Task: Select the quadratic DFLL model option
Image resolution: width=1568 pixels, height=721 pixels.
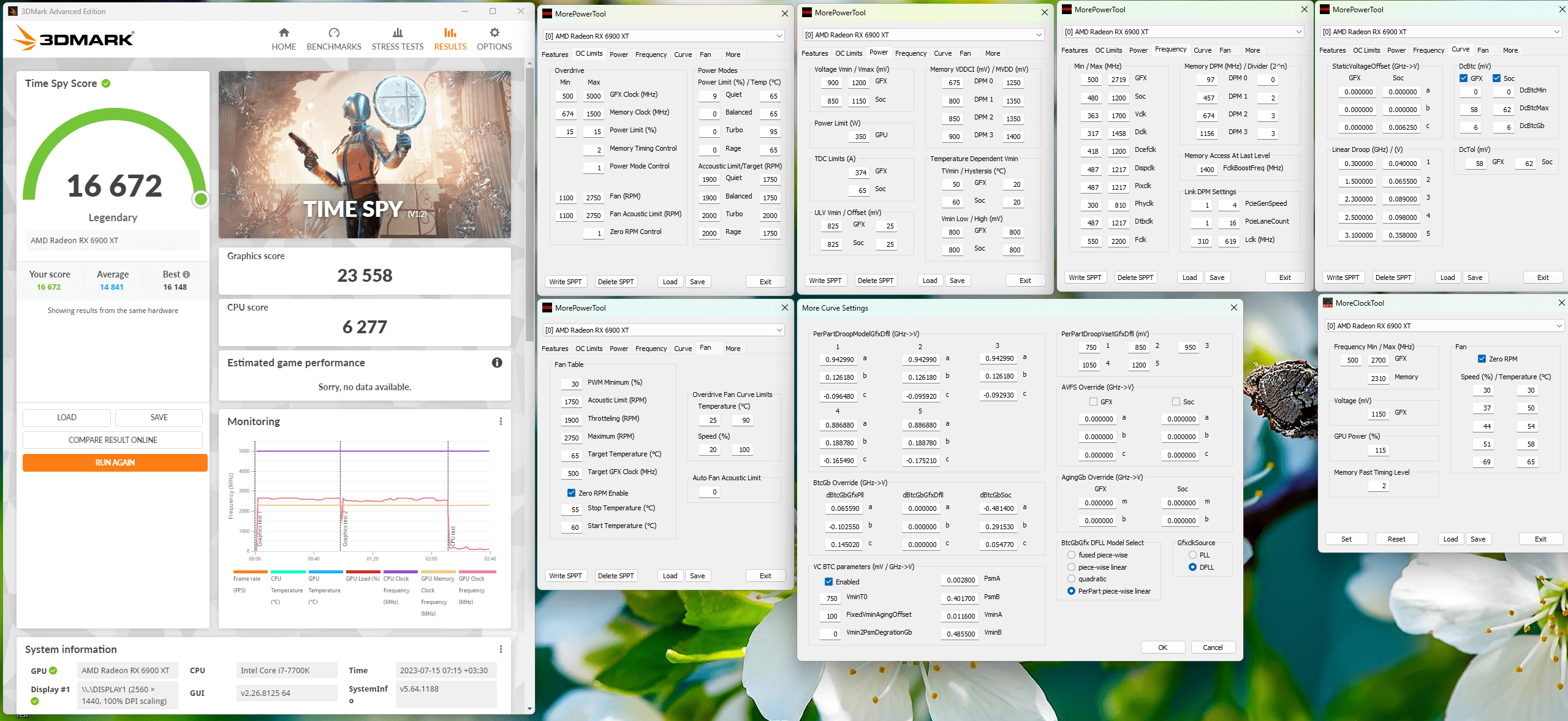Action: coord(1071,579)
